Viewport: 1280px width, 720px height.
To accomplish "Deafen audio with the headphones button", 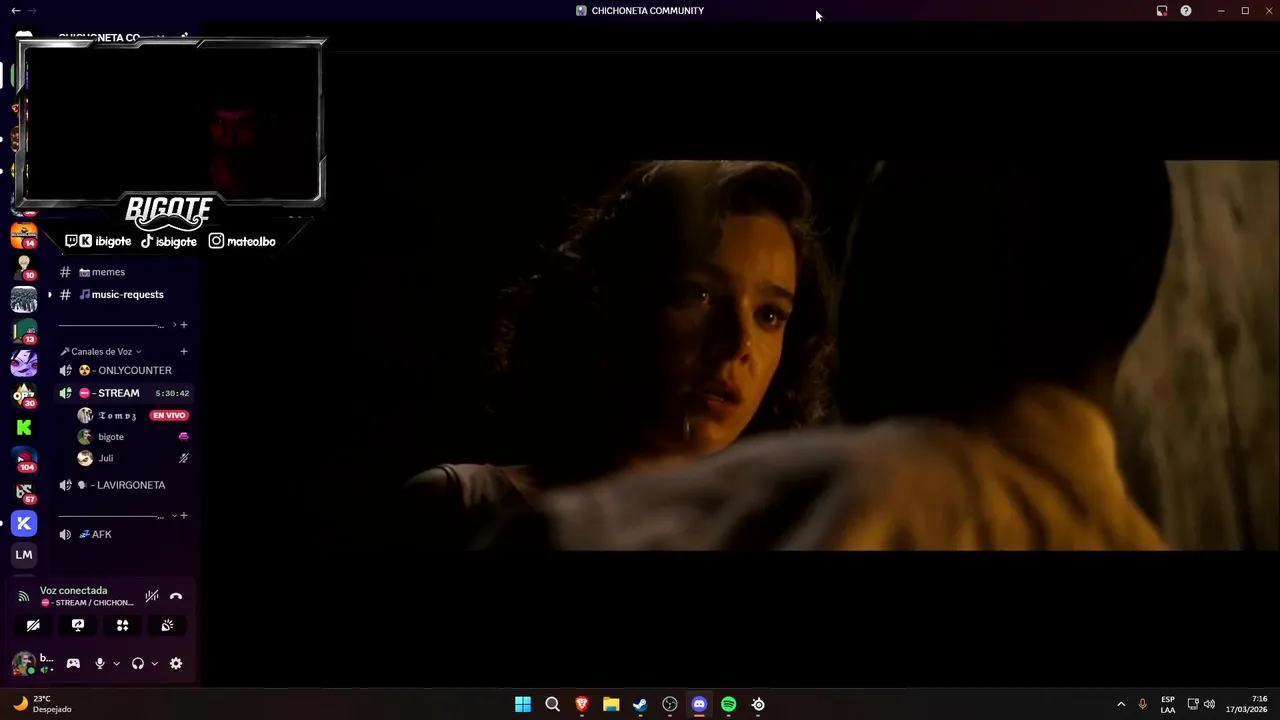I will click(138, 663).
